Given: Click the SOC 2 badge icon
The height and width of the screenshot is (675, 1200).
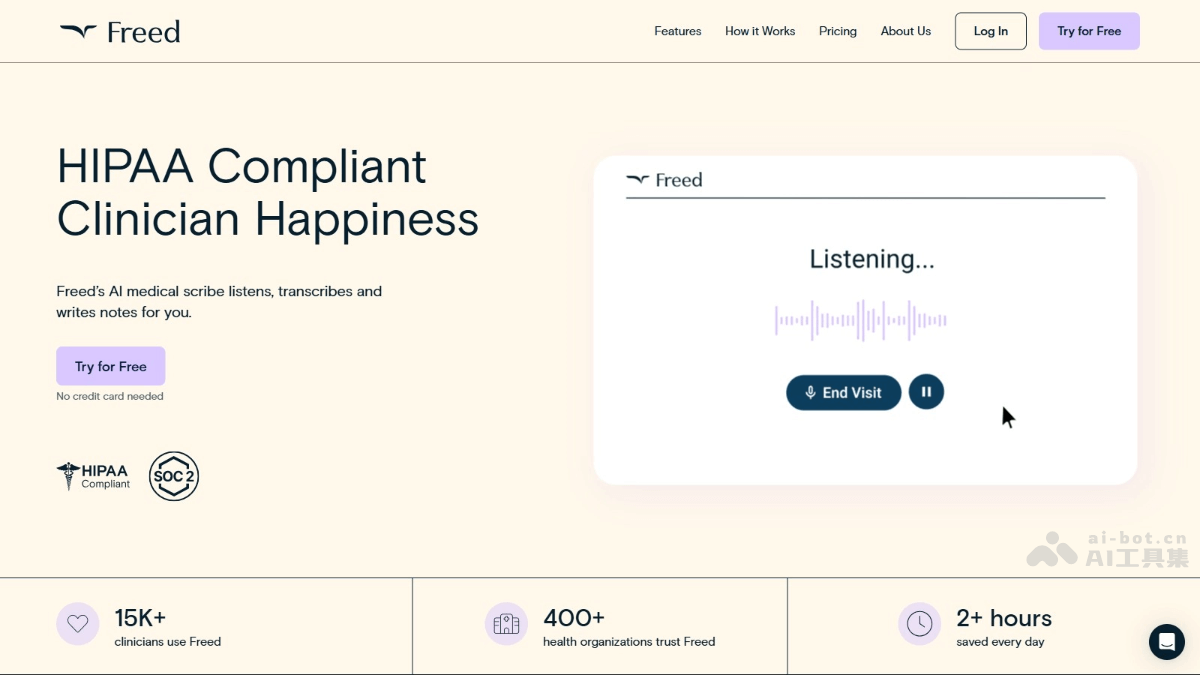Looking at the screenshot, I should click(174, 476).
